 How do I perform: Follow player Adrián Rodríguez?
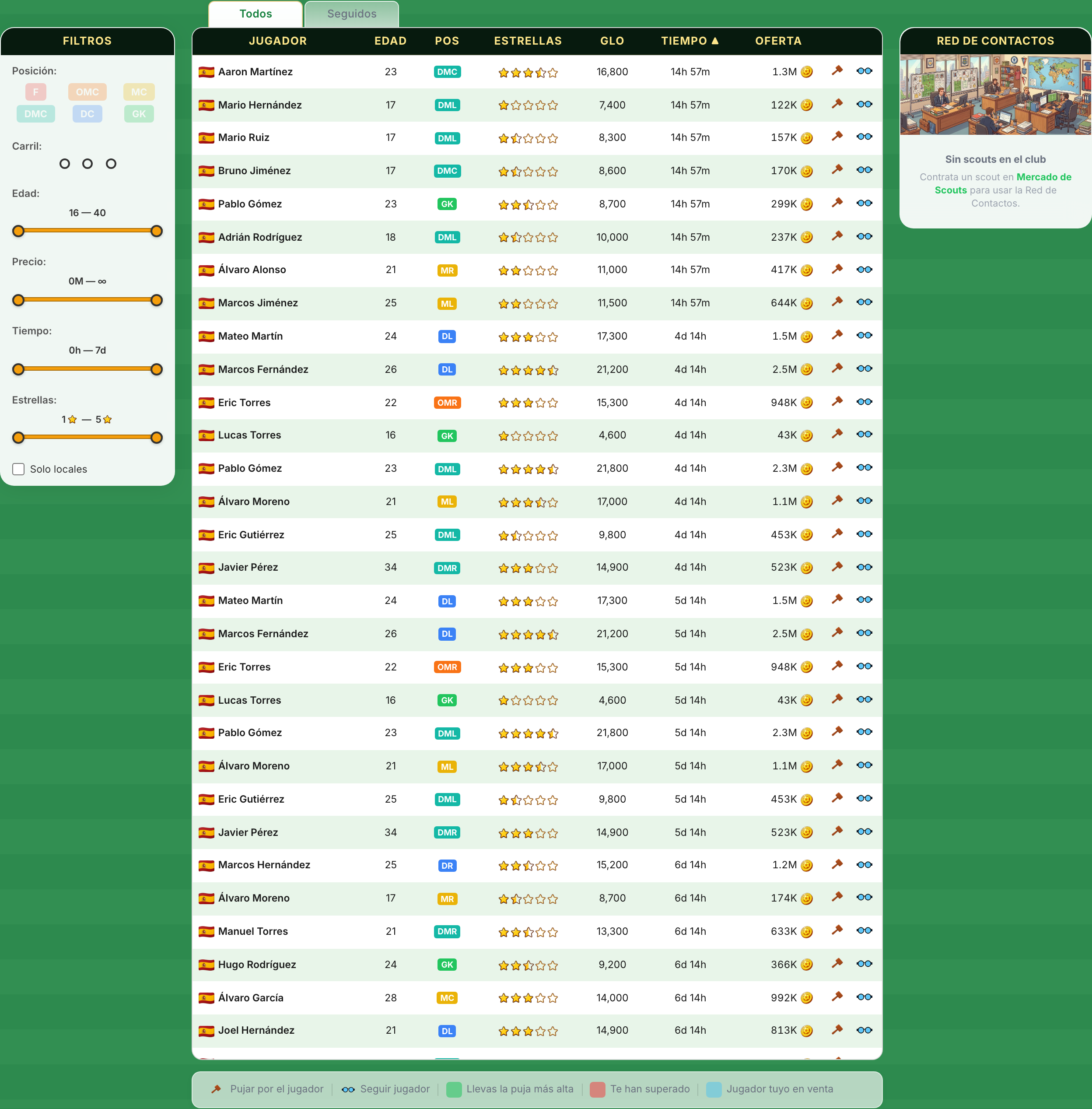(x=864, y=237)
